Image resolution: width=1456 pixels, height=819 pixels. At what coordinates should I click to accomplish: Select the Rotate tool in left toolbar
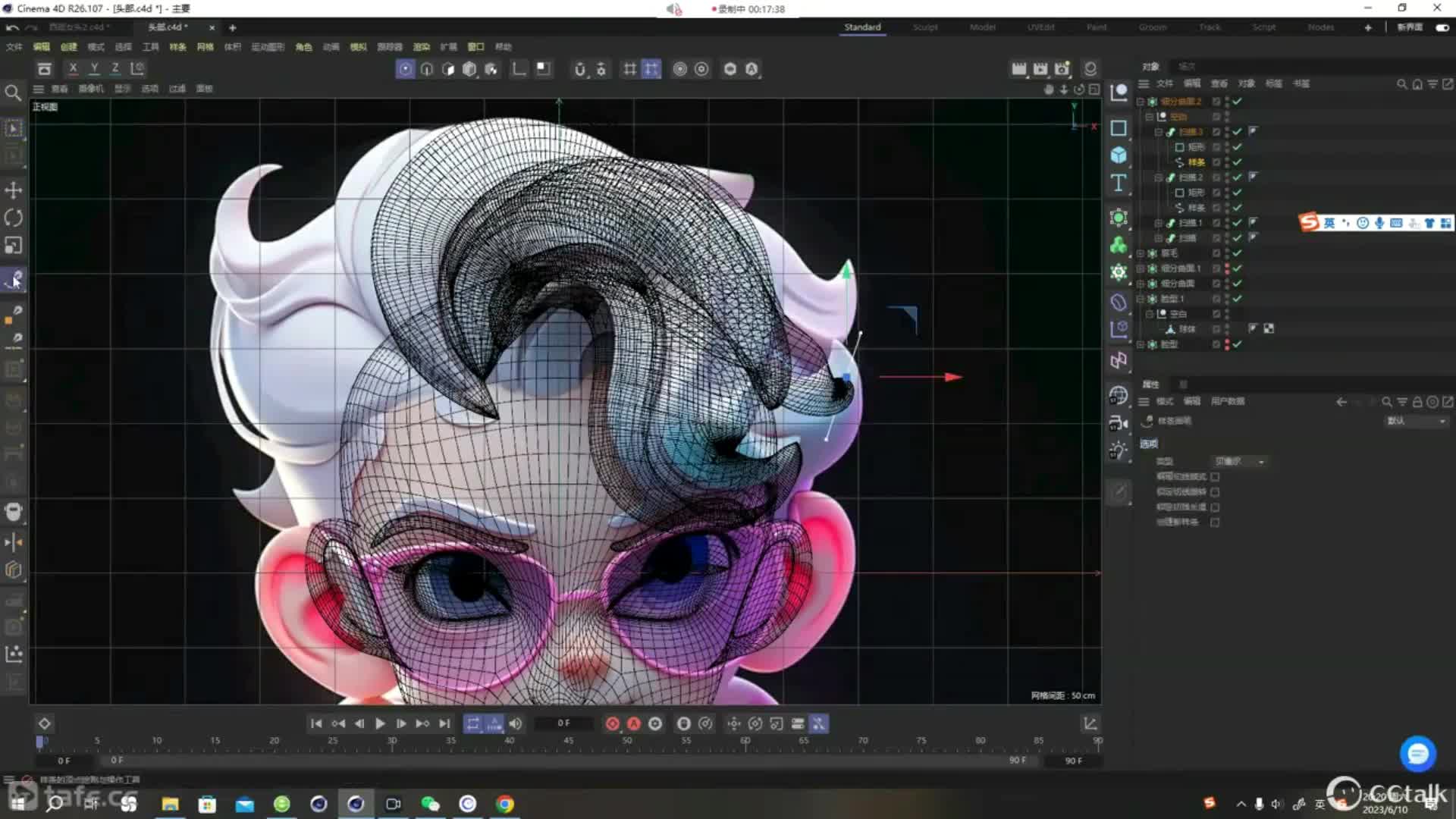click(14, 218)
